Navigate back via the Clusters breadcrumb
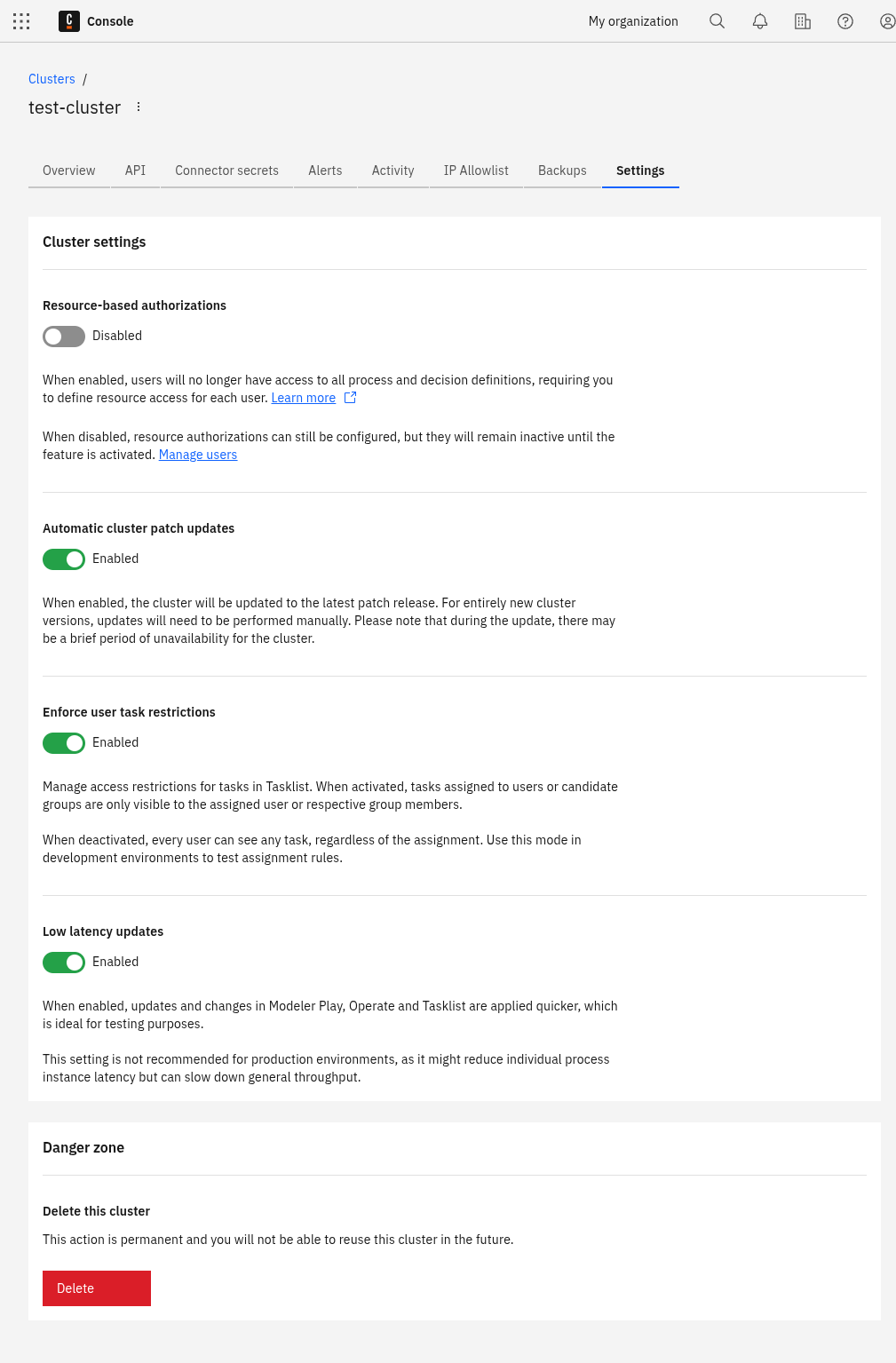 click(x=52, y=79)
